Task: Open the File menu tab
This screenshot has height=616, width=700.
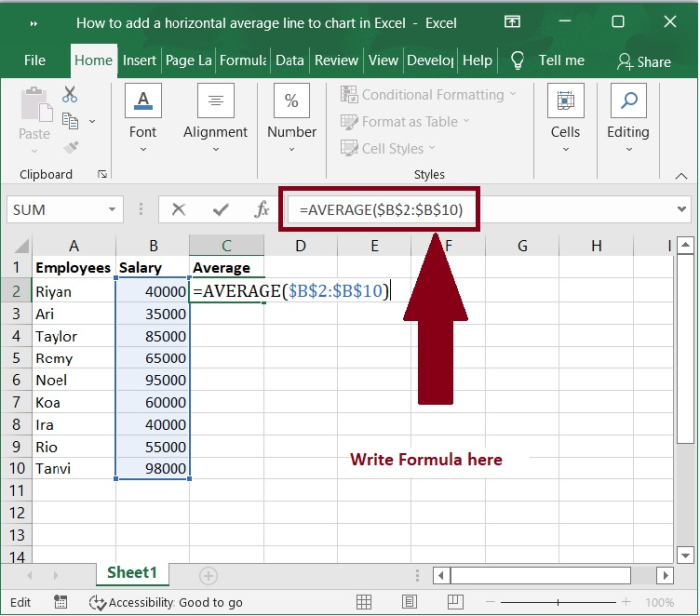Action: pos(35,60)
